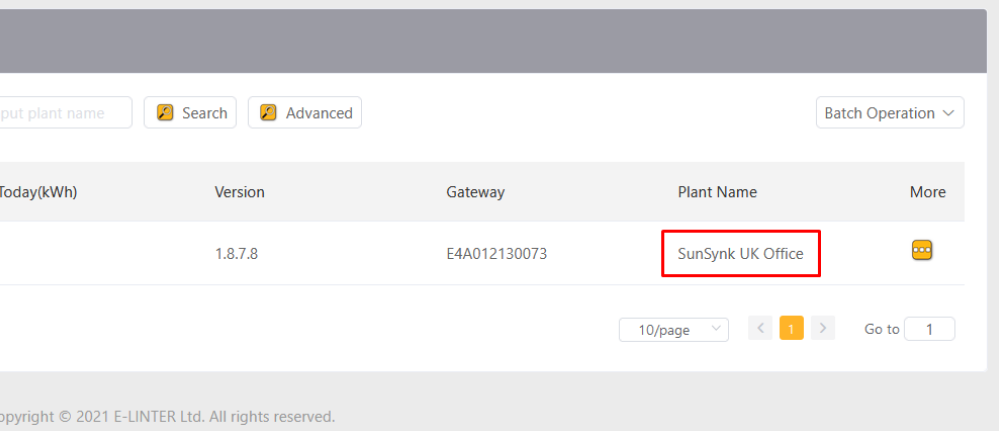This screenshot has height=431, width=999.
Task: Click the E-LINTER copyright footer text
Action: (x=167, y=417)
